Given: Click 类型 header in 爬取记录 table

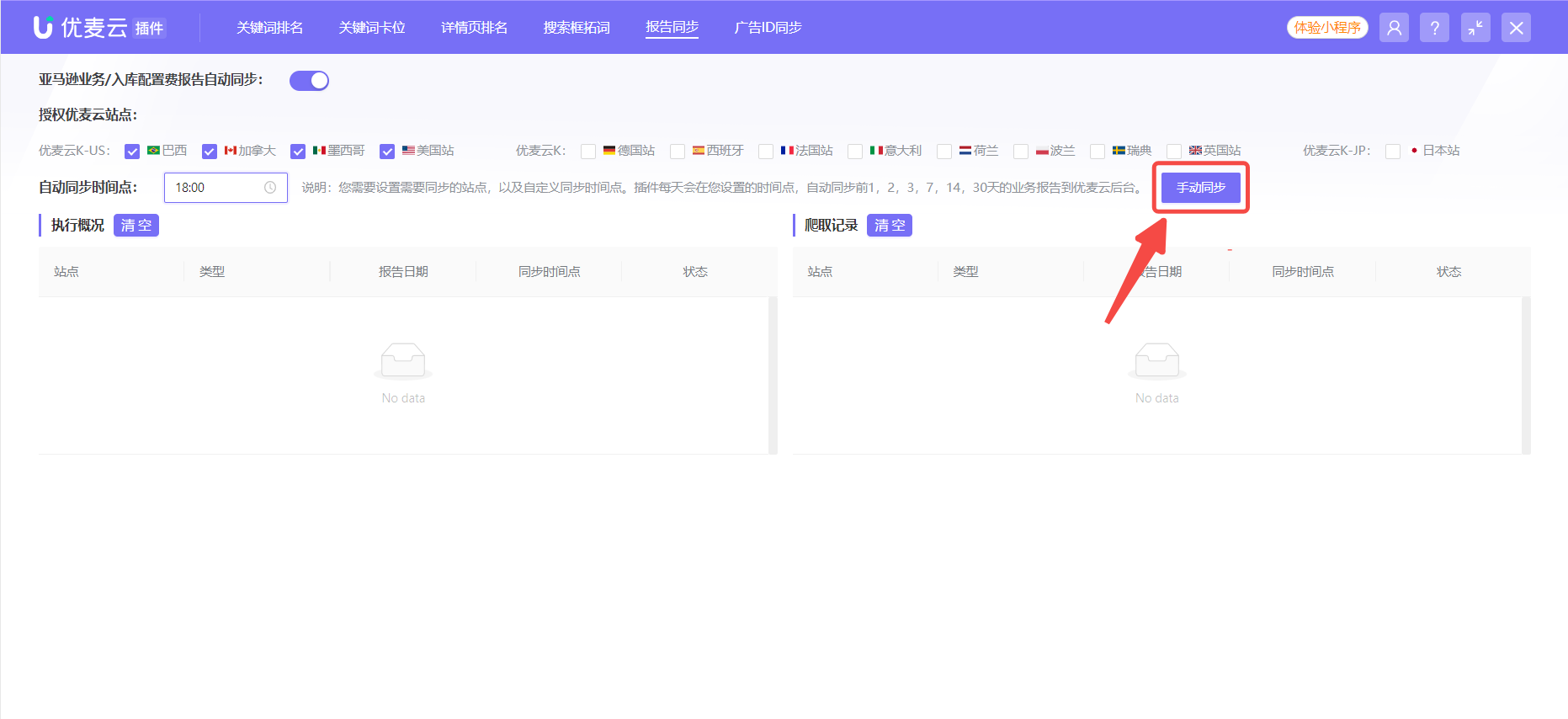Looking at the screenshot, I should (x=965, y=272).
